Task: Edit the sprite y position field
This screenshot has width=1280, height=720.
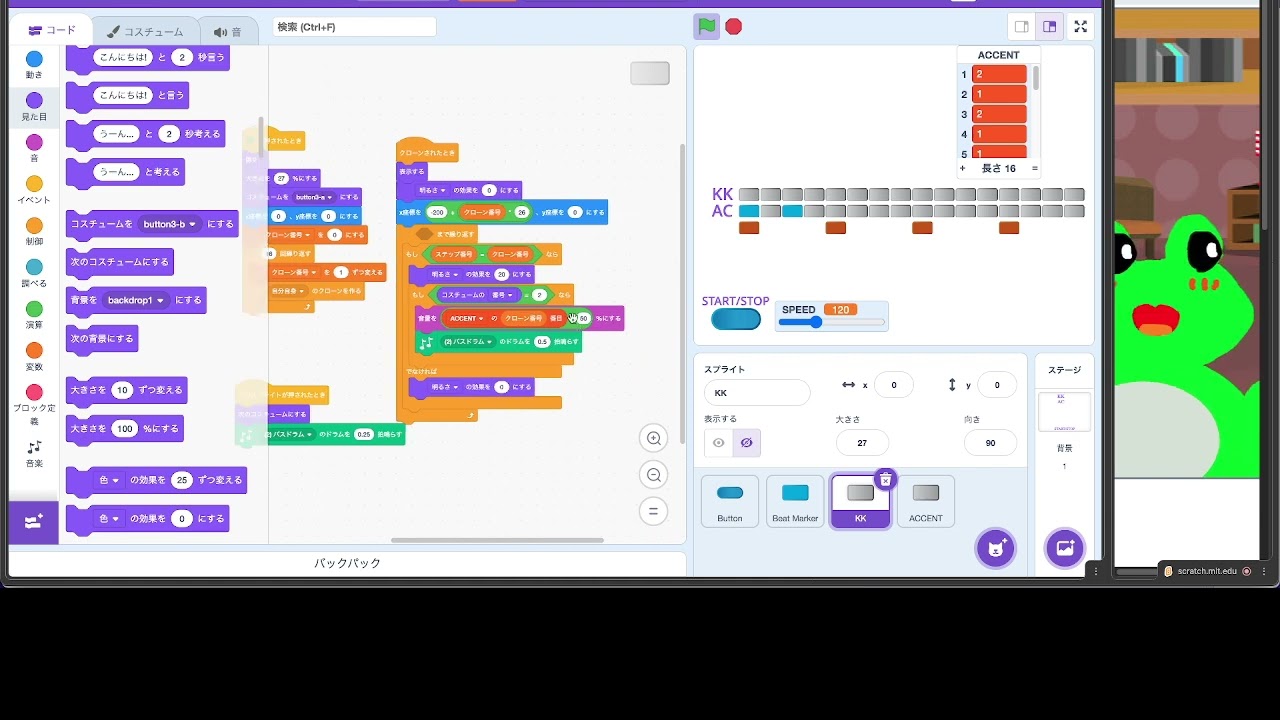Action: 996,385
